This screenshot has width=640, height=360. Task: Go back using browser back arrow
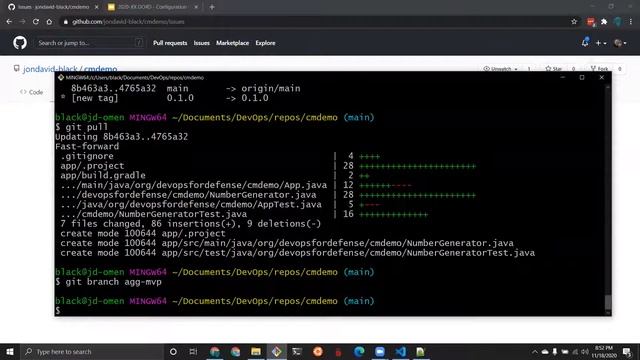9,22
